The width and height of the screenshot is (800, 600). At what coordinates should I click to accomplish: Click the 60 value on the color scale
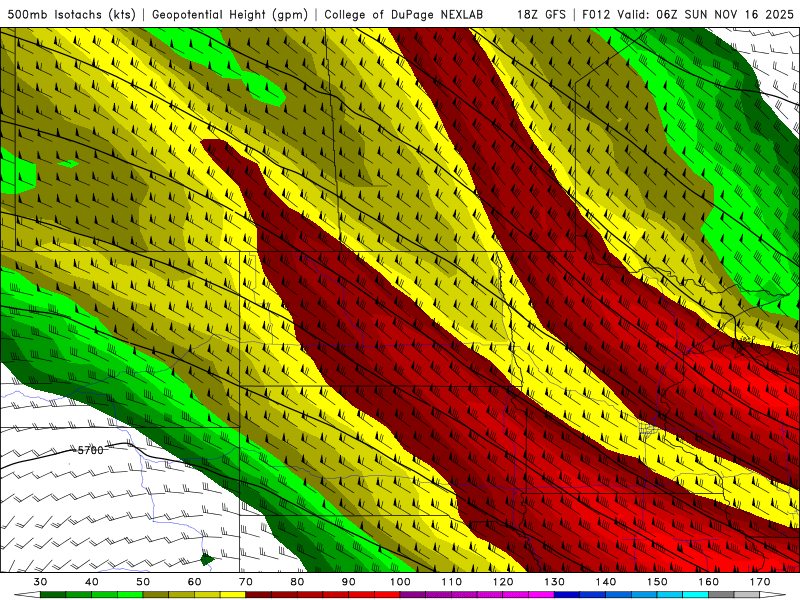[x=194, y=582]
